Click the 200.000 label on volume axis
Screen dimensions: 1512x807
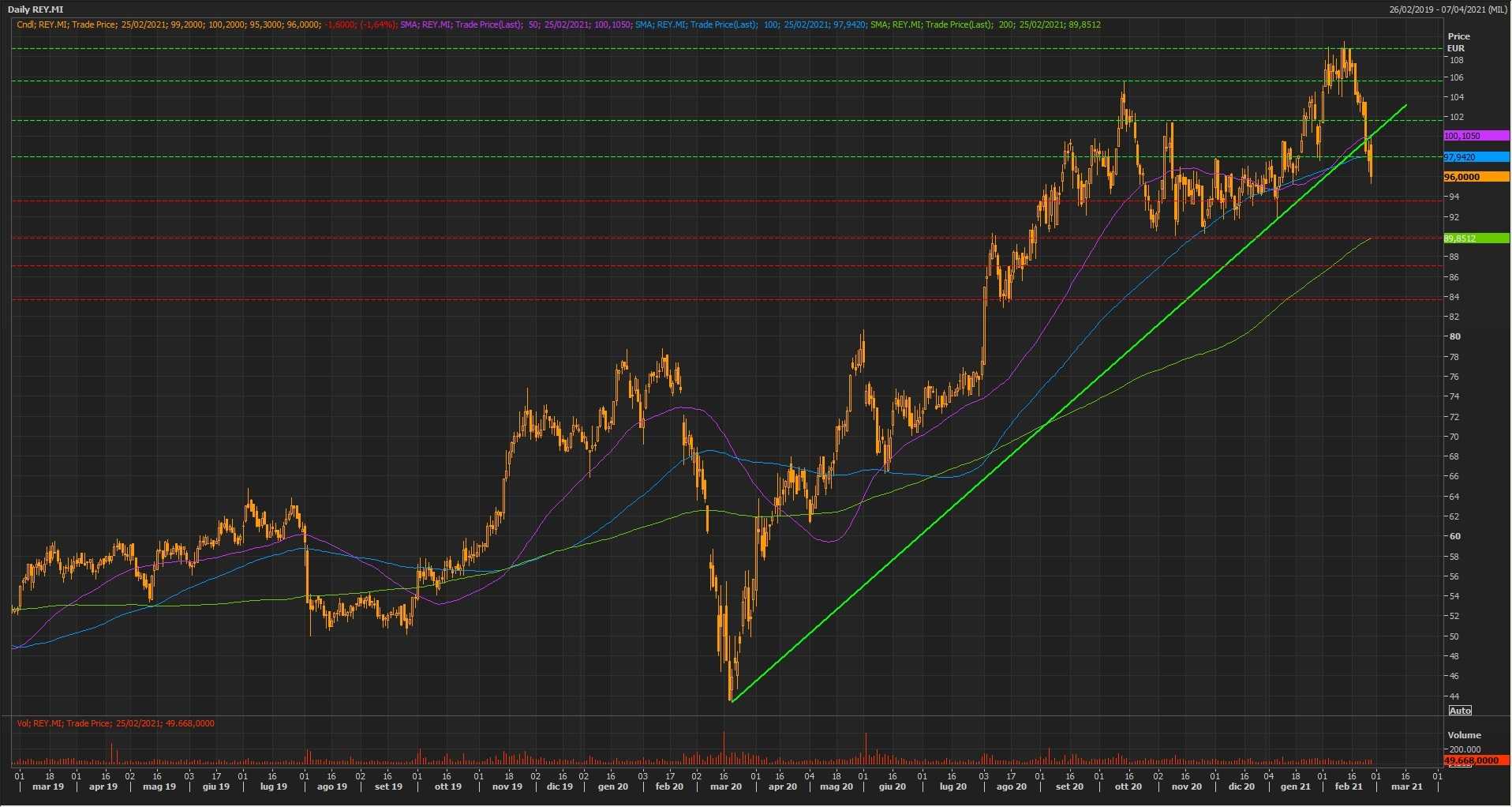click(x=1464, y=749)
